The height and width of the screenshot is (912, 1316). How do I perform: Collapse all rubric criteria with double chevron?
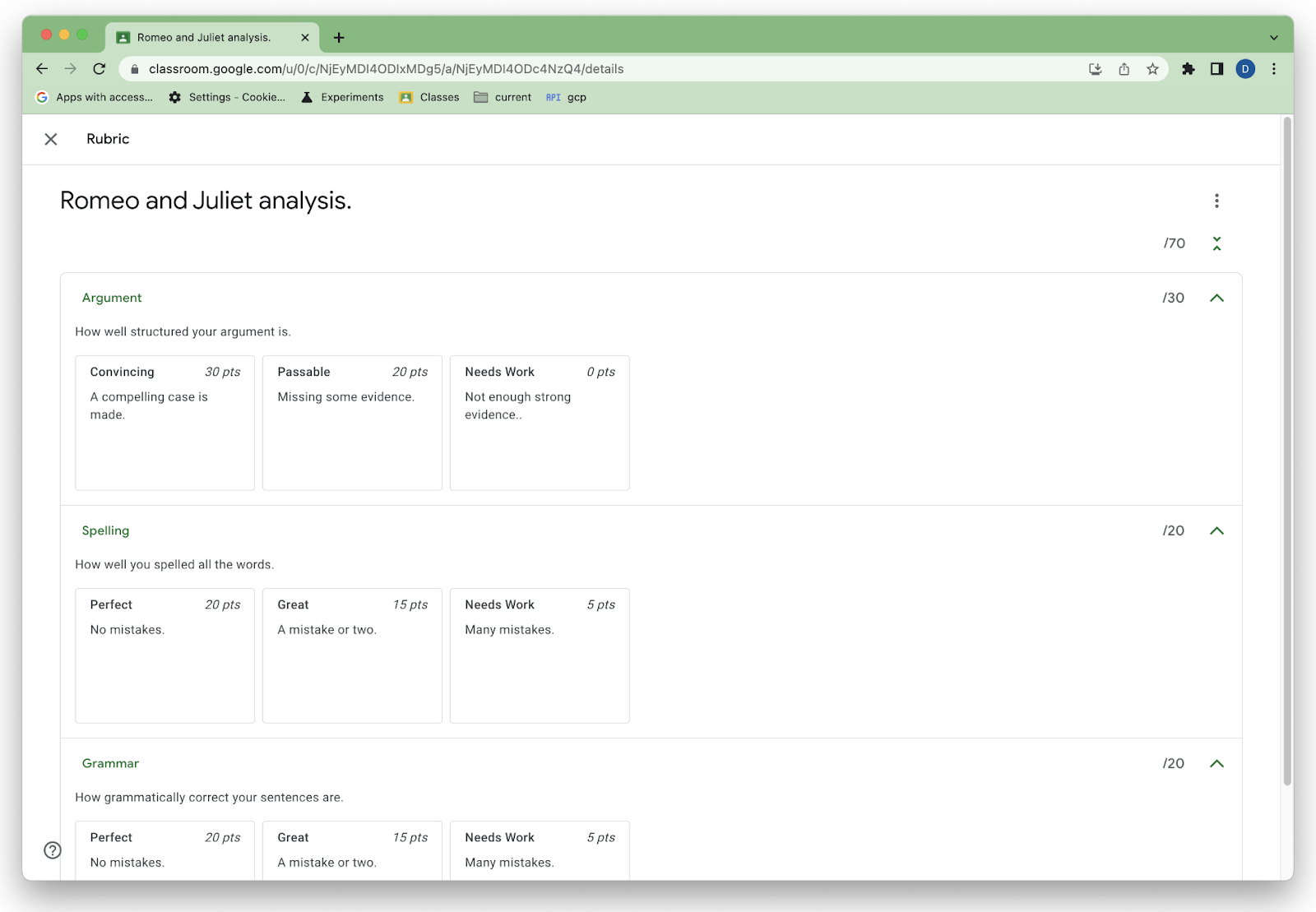click(1216, 243)
